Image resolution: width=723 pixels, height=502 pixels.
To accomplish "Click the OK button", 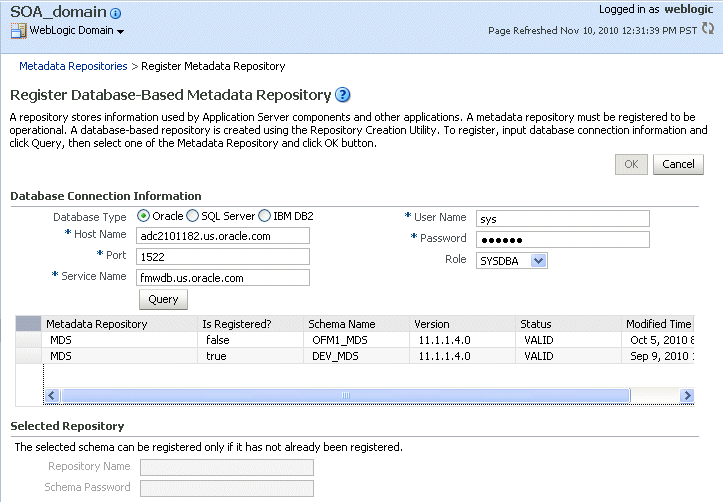I will point(631,164).
